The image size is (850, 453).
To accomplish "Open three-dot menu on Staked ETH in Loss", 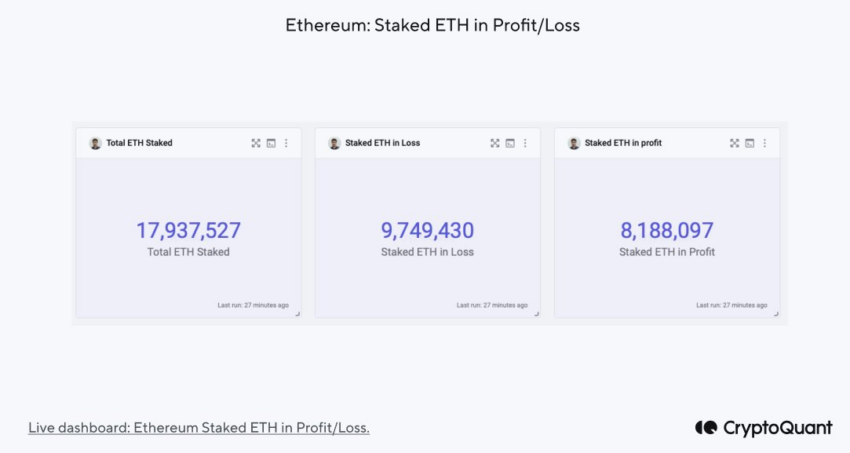I will 525,143.
